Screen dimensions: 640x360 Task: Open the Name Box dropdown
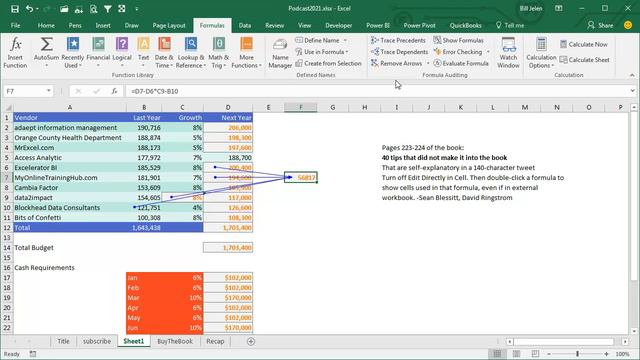click(x=49, y=91)
